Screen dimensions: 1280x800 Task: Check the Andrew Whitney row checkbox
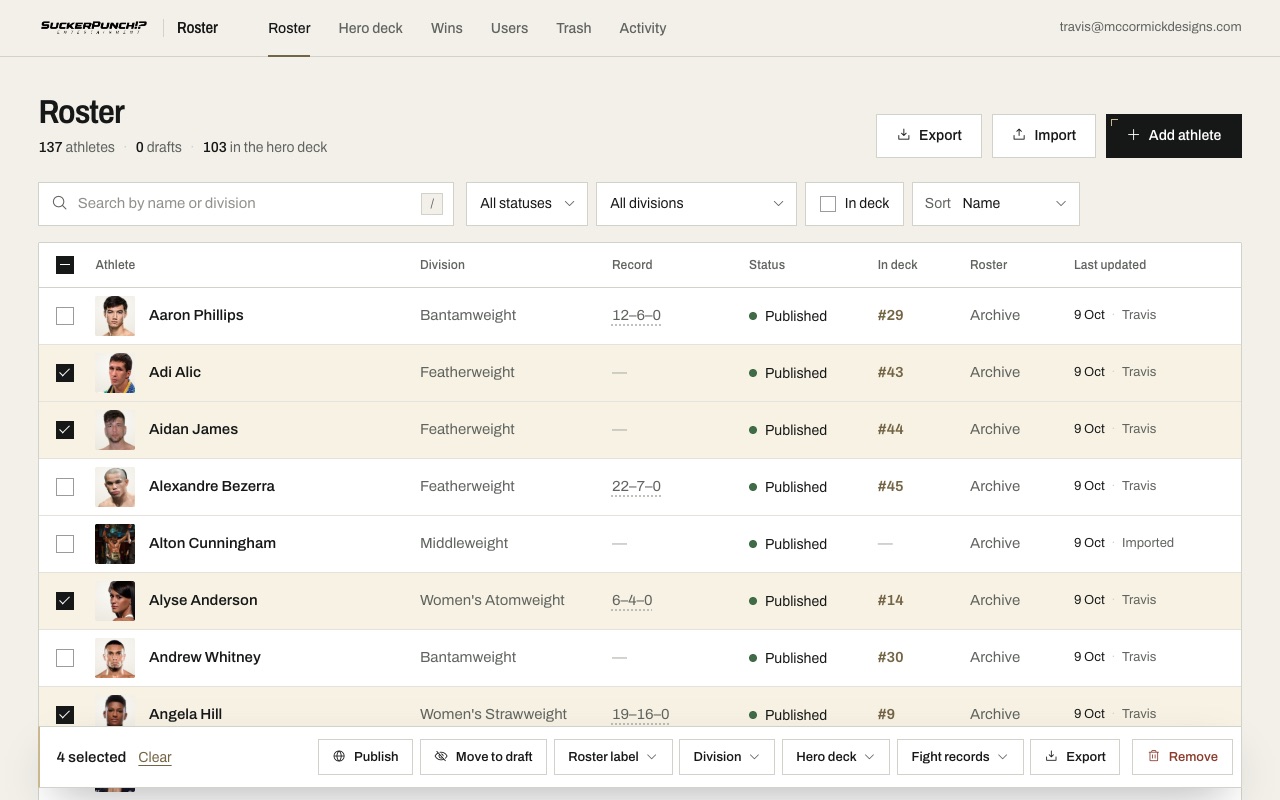click(65, 657)
